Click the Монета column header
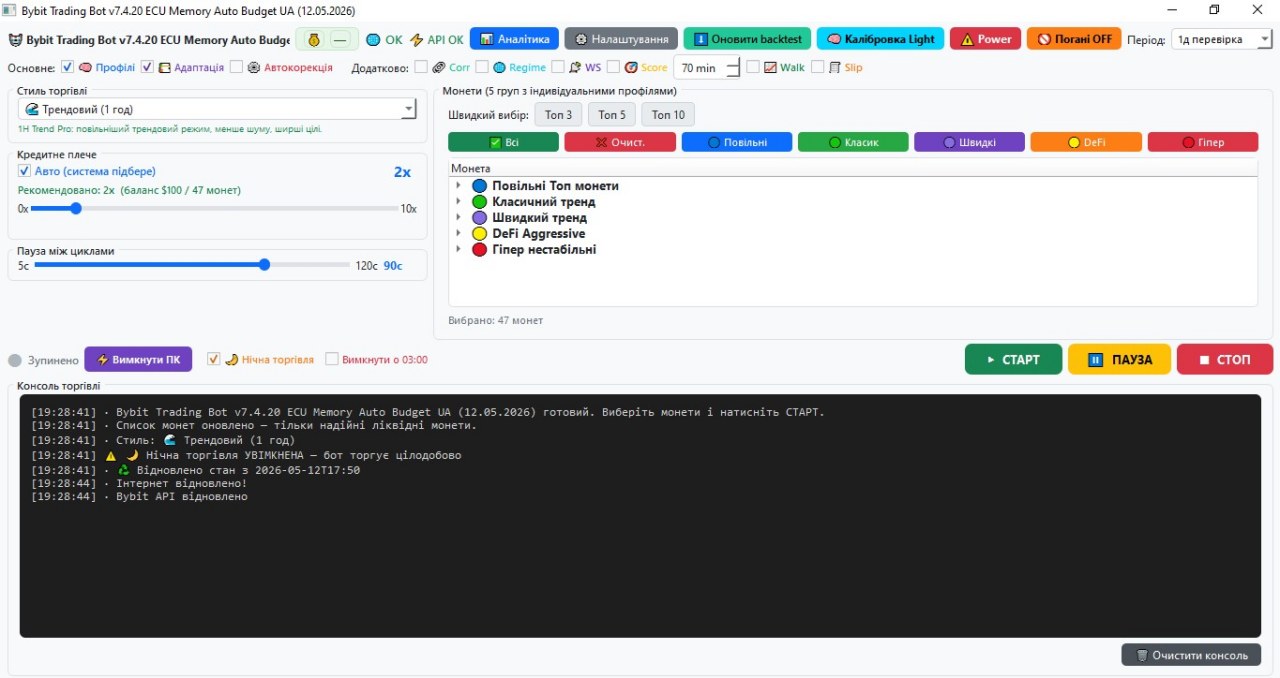Viewport: 1280px width, 678px height. [853, 168]
